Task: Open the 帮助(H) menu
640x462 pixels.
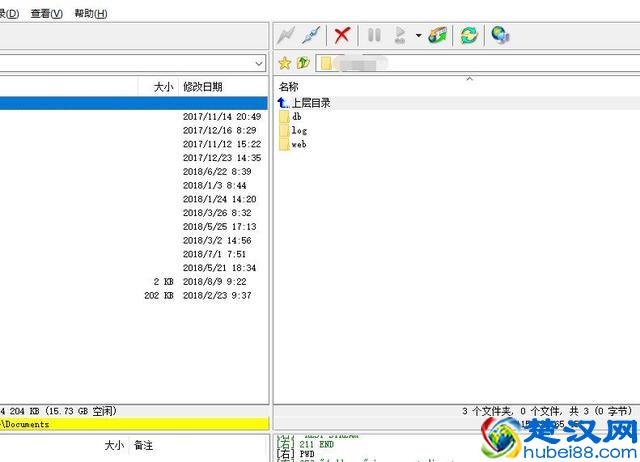Action: [91, 14]
